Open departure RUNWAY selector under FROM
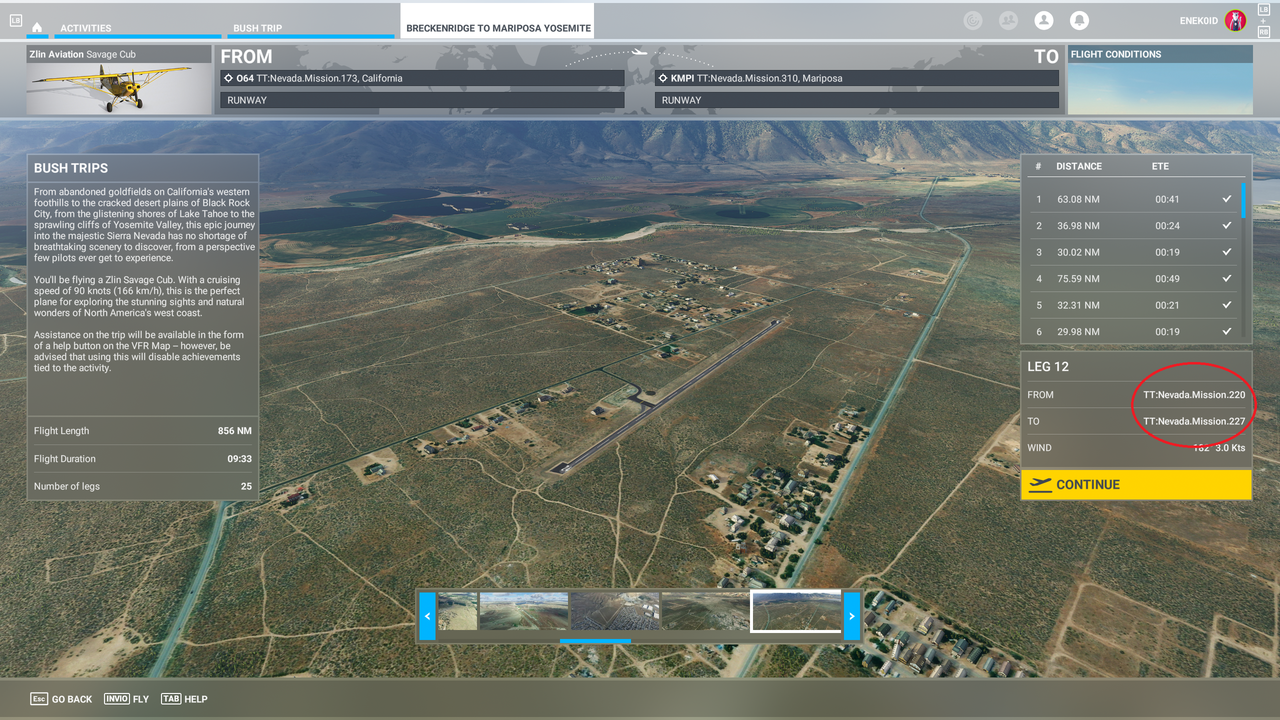The width and height of the screenshot is (1280, 720). (421, 100)
